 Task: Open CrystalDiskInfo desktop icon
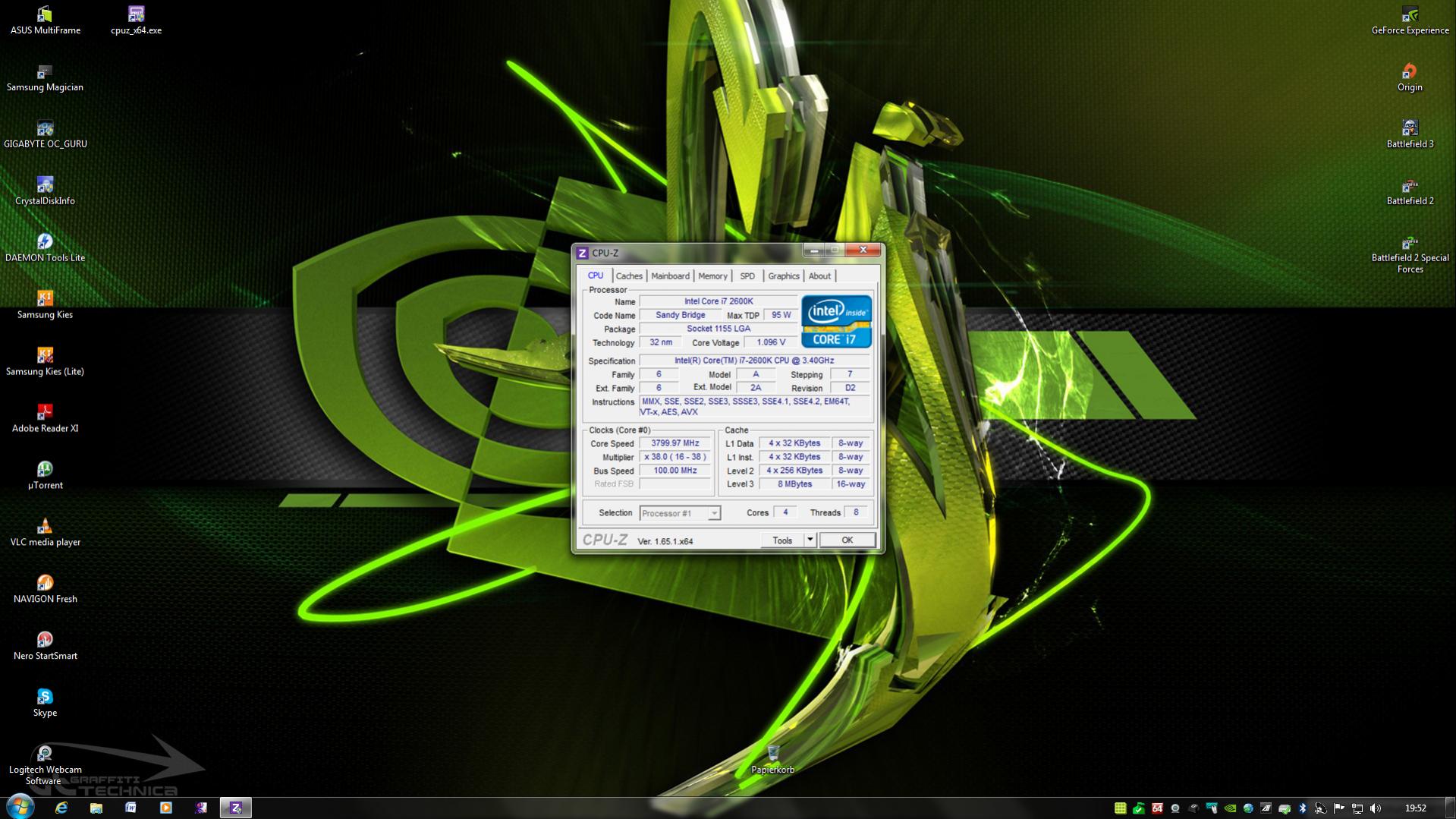point(45,192)
